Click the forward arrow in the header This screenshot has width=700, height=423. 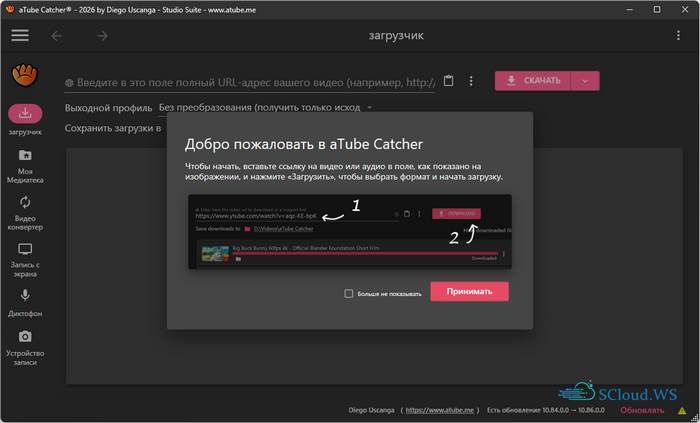(x=102, y=36)
